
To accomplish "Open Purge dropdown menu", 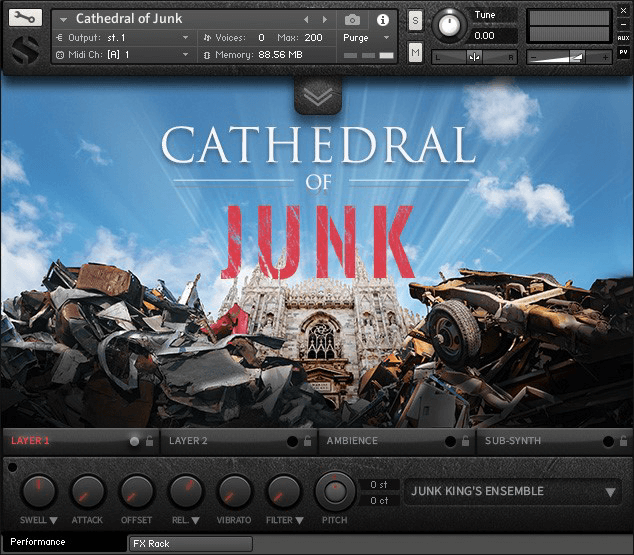I will (x=386, y=38).
